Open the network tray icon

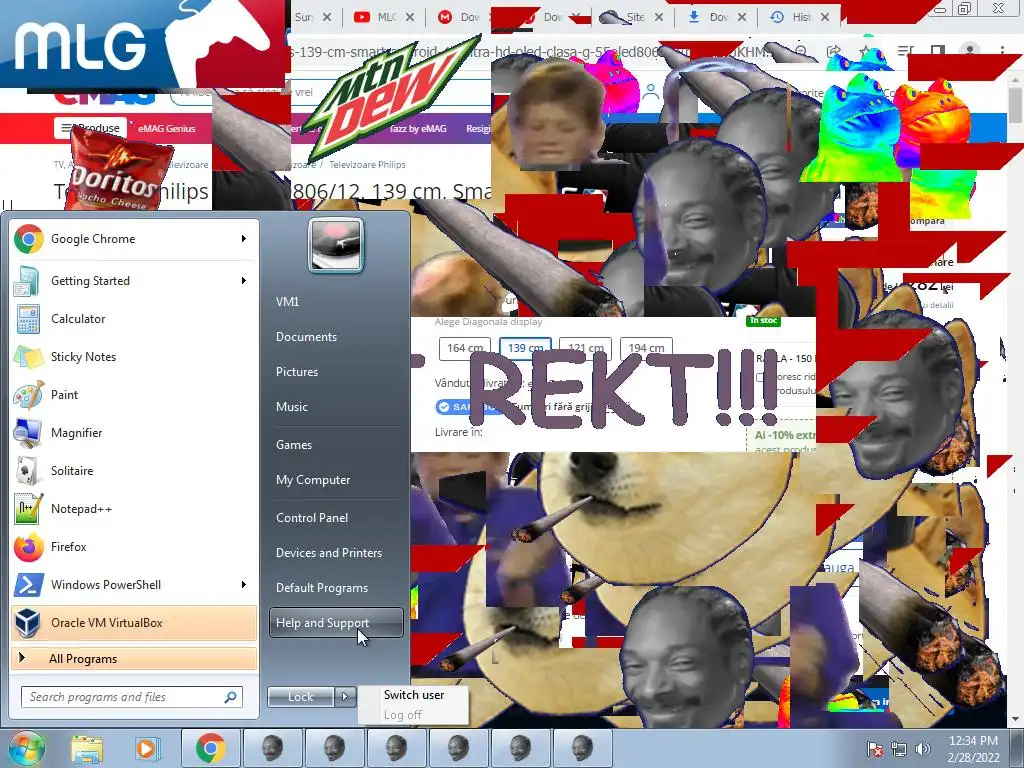[899, 749]
